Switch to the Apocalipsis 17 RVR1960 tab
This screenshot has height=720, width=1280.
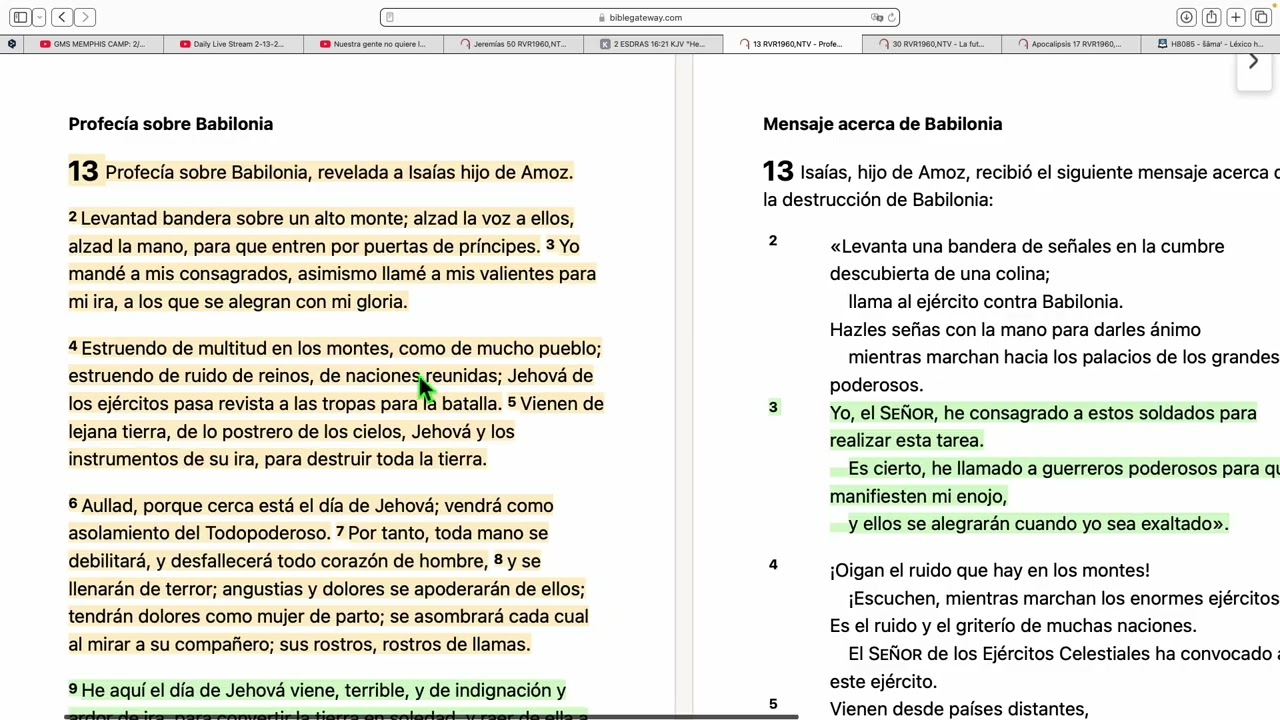[1072, 44]
